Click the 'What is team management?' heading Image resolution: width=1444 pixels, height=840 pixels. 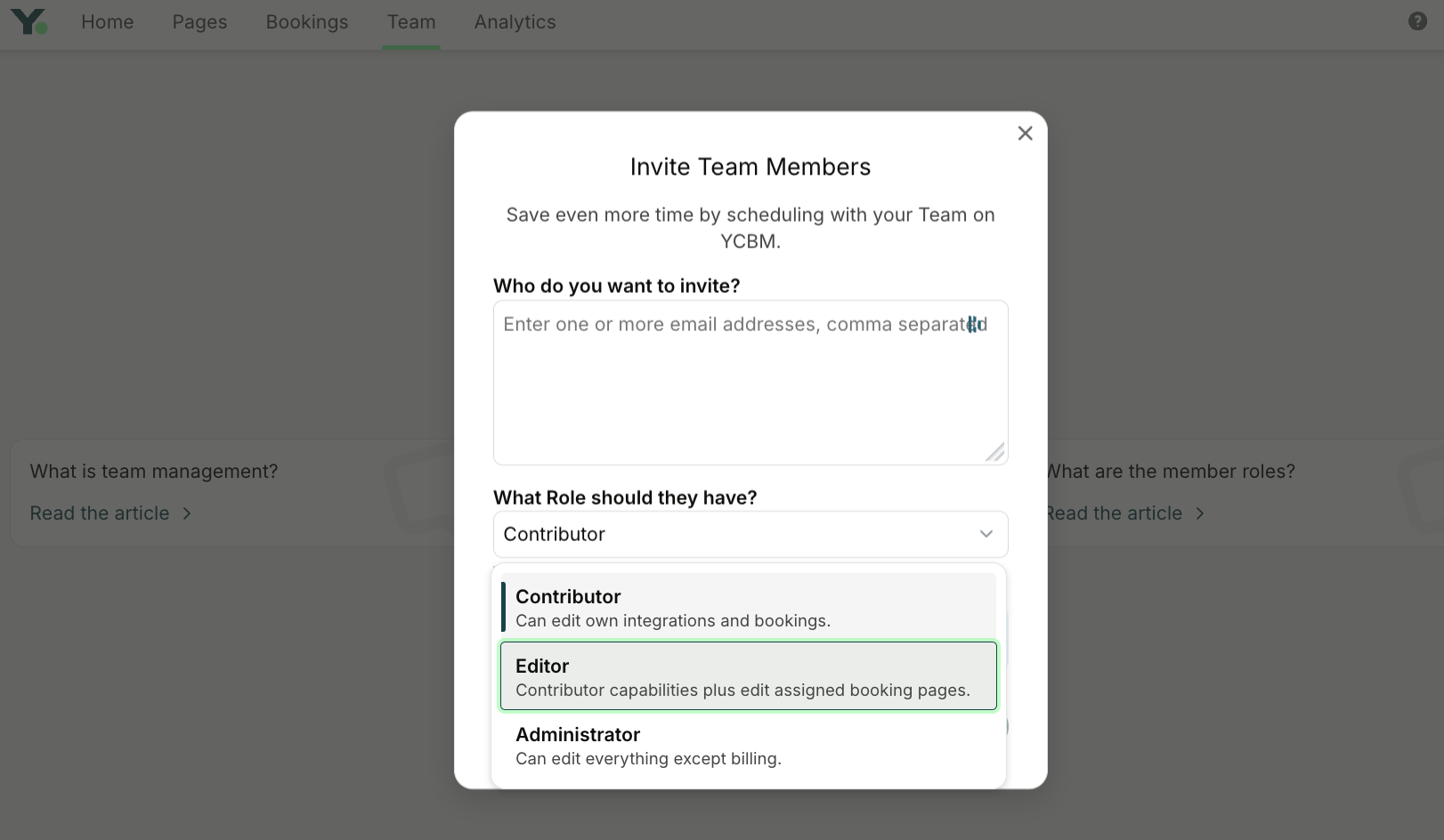tap(154, 472)
